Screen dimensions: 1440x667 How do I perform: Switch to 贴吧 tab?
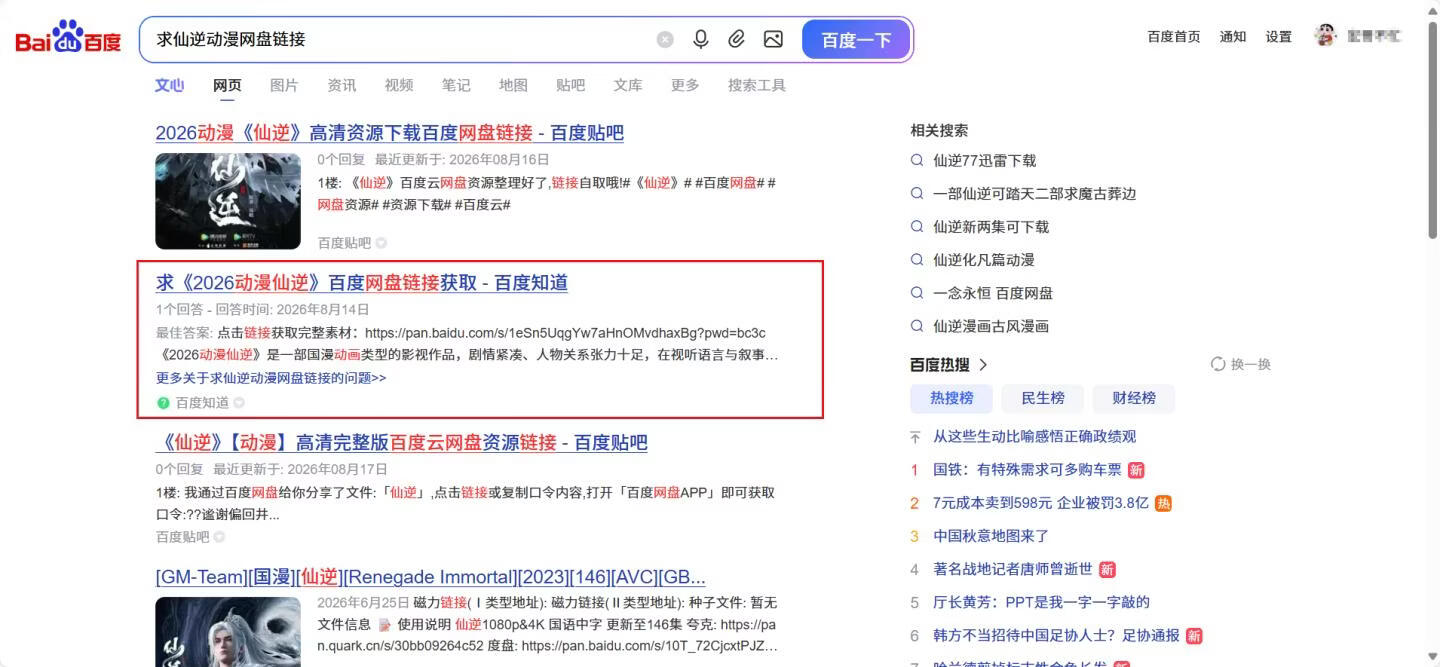571,85
